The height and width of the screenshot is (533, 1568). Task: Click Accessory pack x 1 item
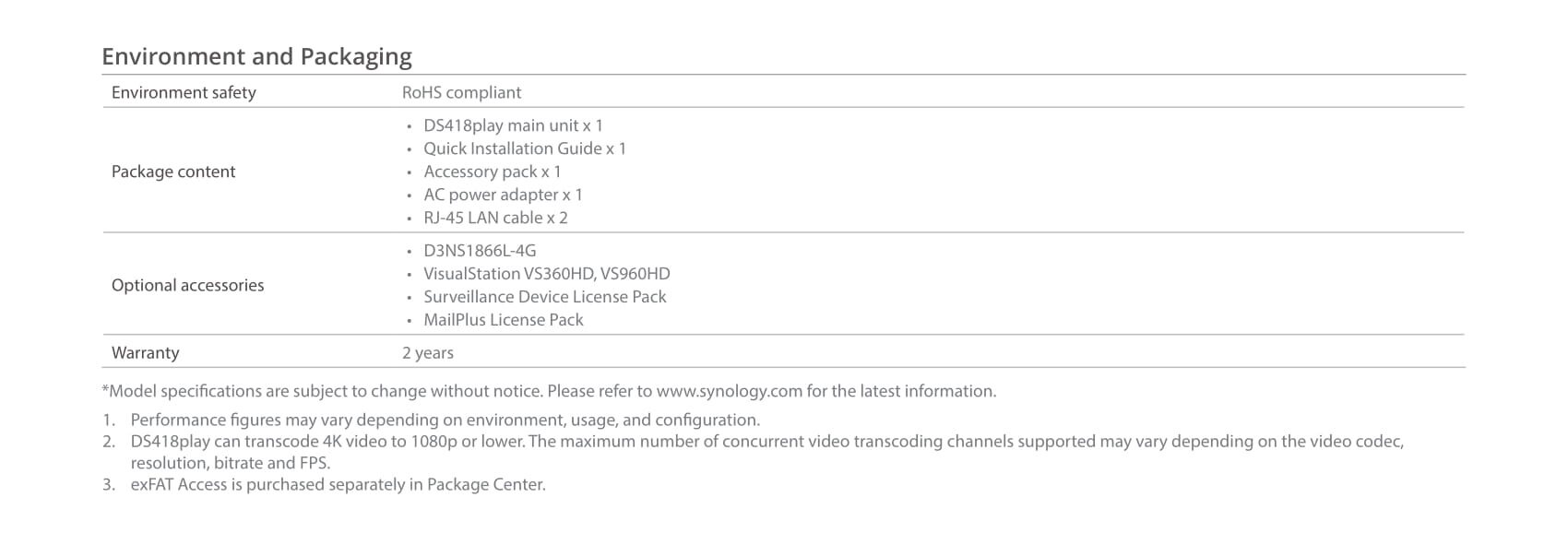[x=493, y=172]
